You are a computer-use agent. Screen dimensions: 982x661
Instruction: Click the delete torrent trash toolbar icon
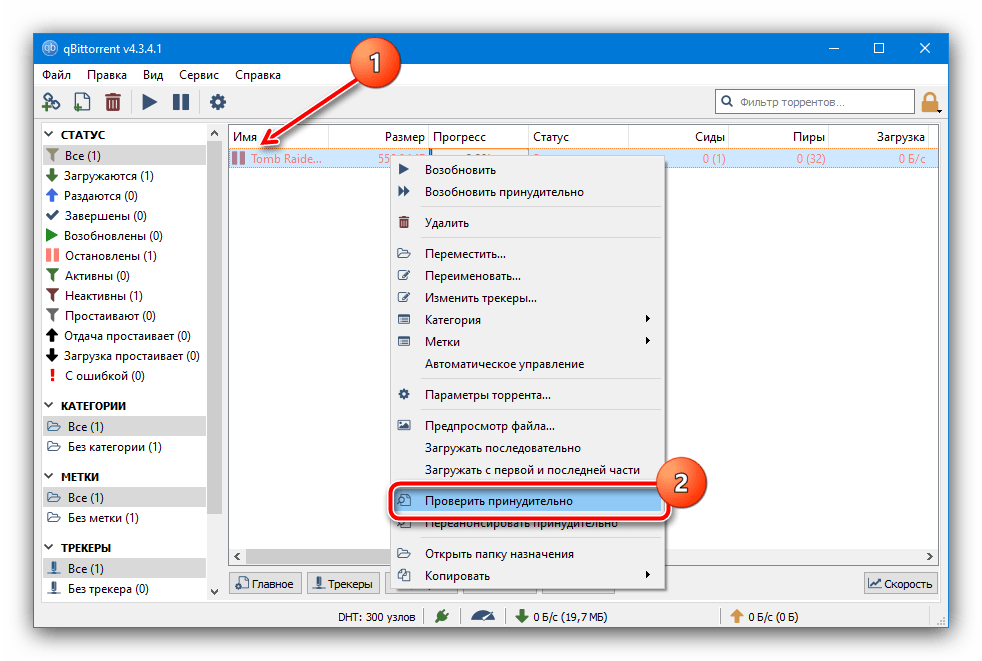coord(113,101)
